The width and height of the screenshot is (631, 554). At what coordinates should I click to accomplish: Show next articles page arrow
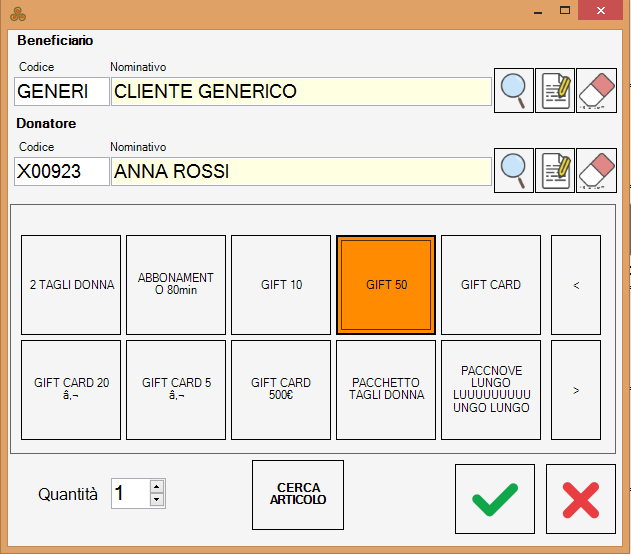[x=576, y=390]
